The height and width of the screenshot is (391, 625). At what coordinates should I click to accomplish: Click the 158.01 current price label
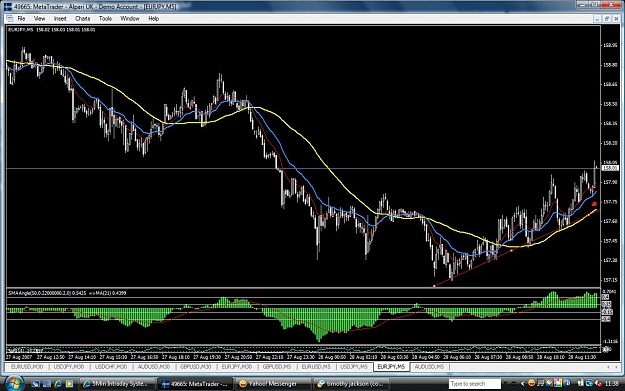pos(610,169)
